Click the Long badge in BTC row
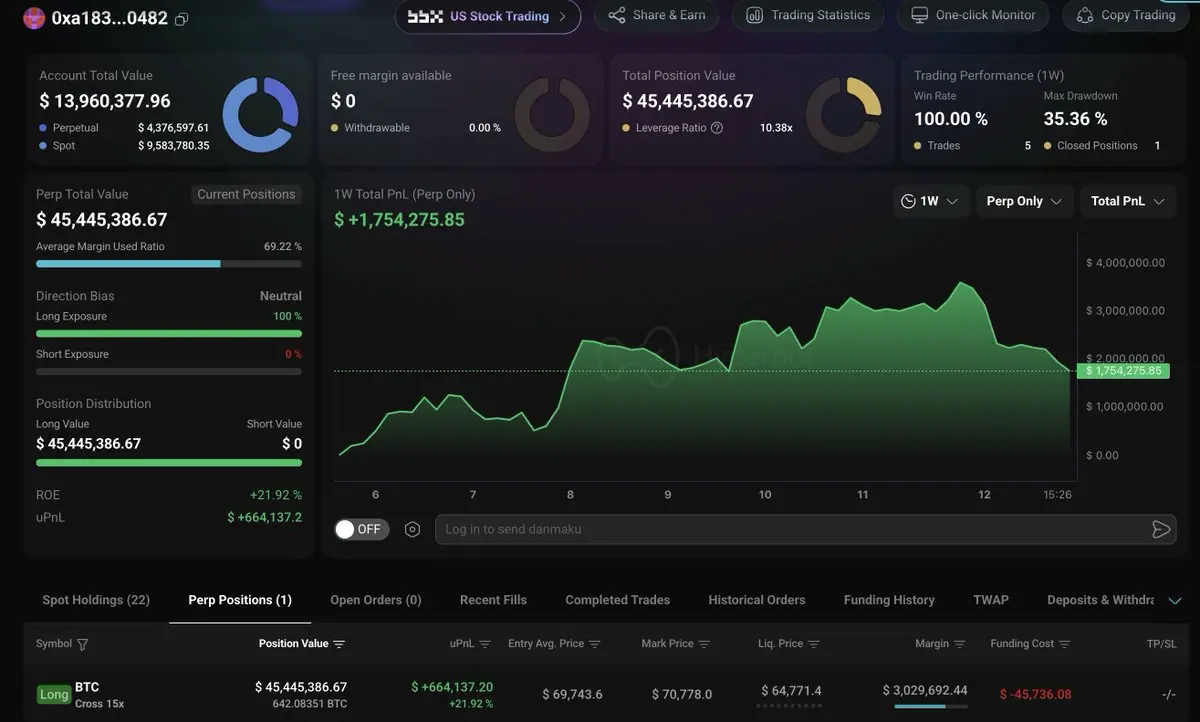Image resolution: width=1200 pixels, height=722 pixels. click(x=54, y=694)
